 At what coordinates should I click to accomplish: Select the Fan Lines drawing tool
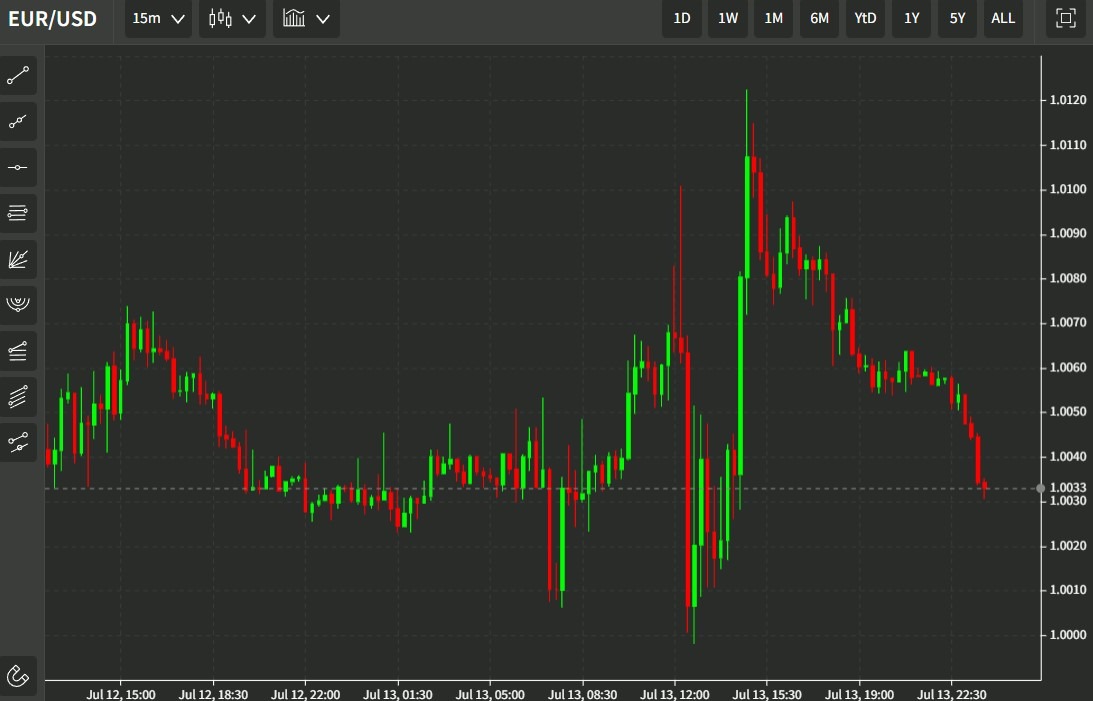click(18, 259)
